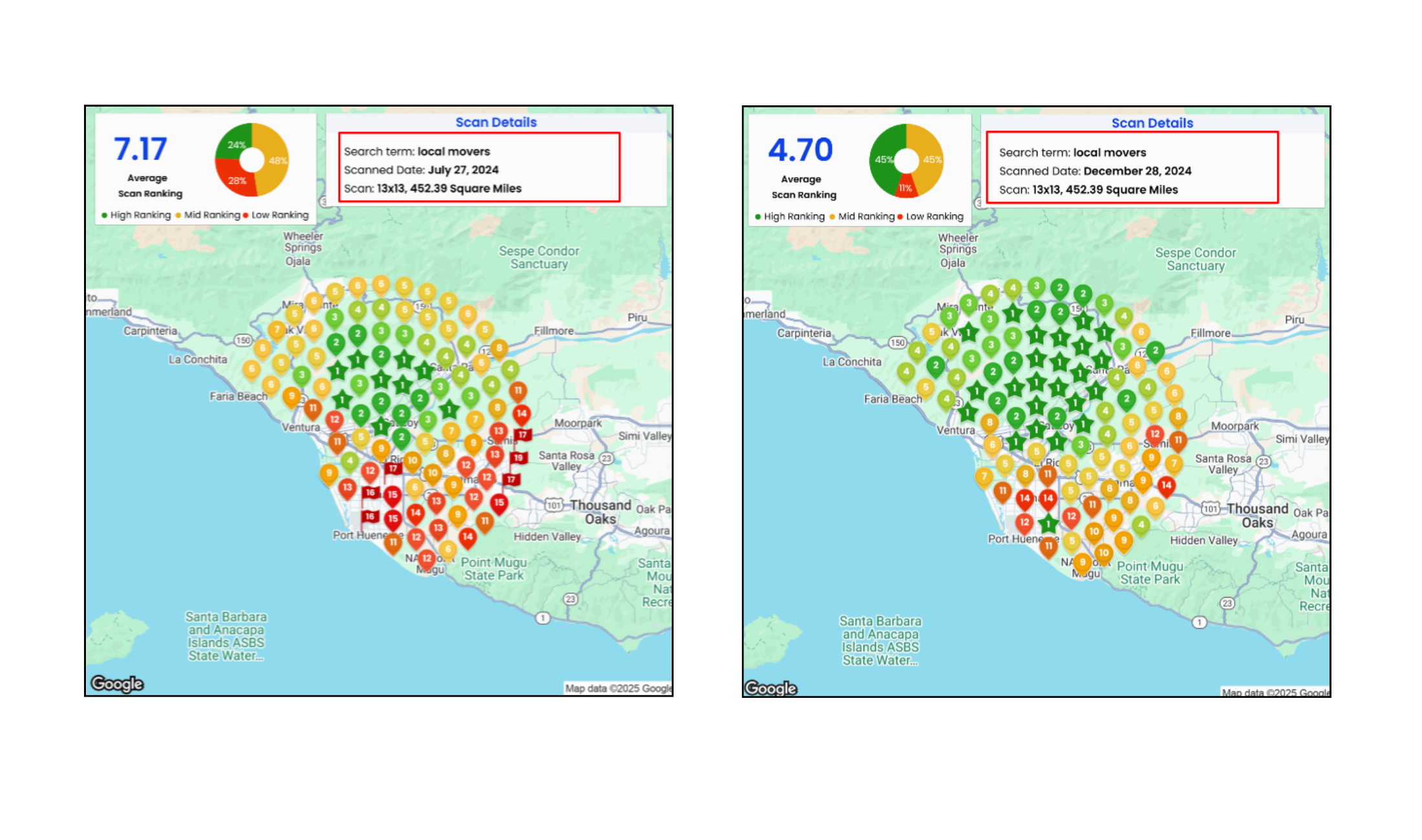This screenshot has height=840, width=1422.
Task: Click the Low Ranking legend entry under 4.70 score
Action: pyautogui.click(x=930, y=216)
